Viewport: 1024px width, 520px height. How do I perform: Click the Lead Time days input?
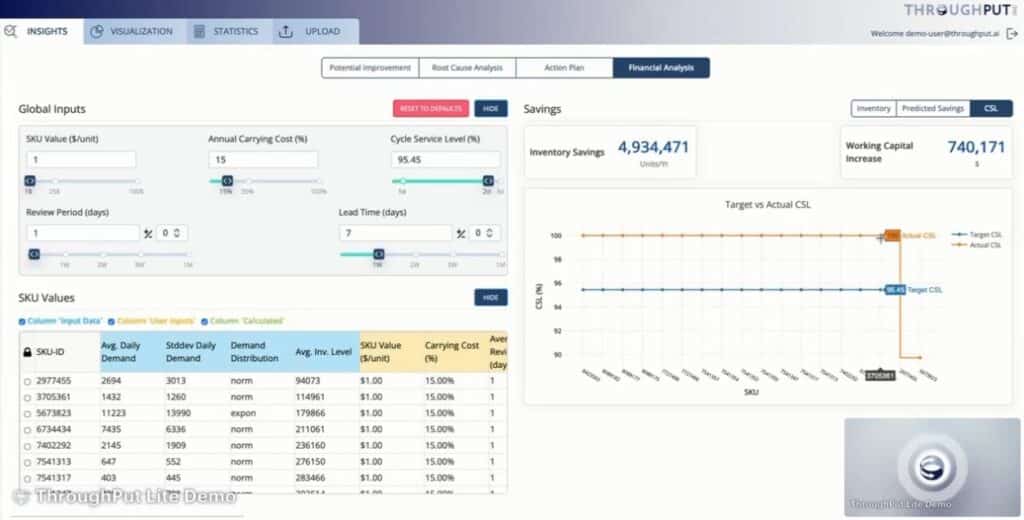point(395,233)
